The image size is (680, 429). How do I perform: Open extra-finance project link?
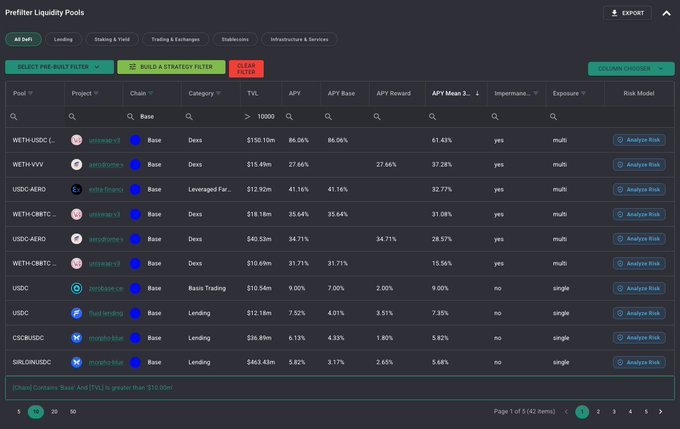(x=106, y=189)
